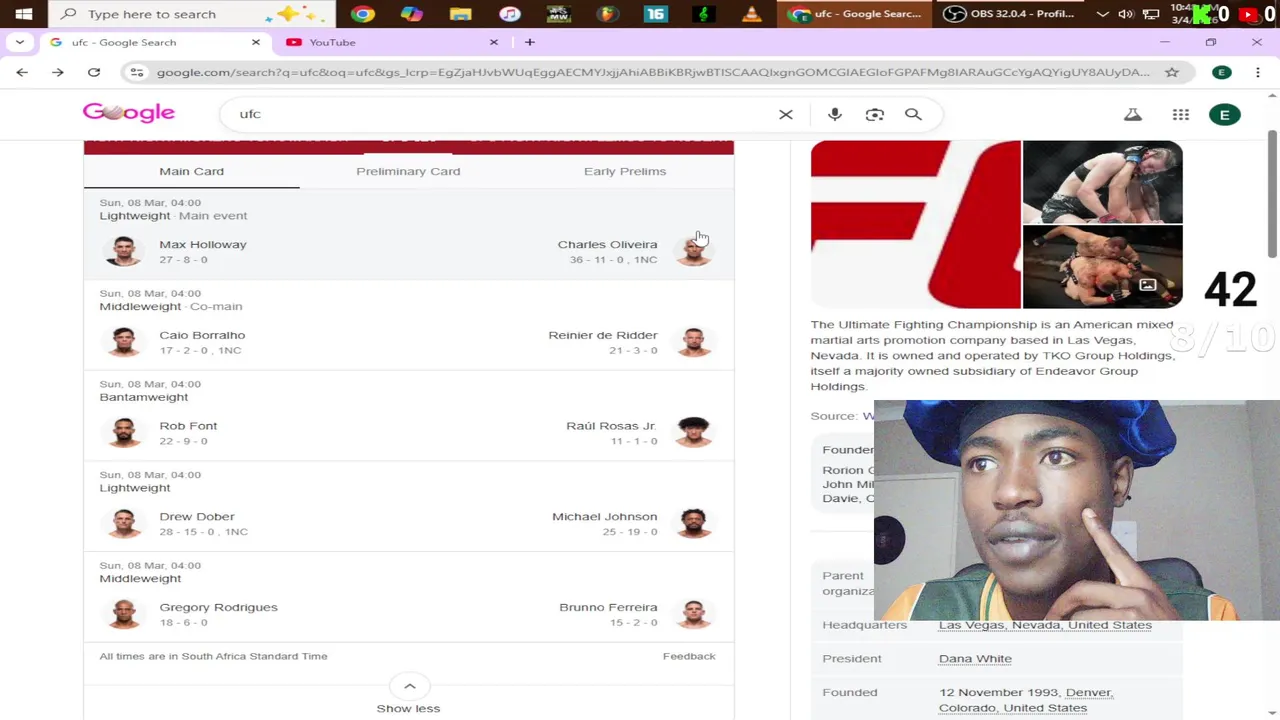The height and width of the screenshot is (720, 1280).
Task: Open File Explorer from the taskbar
Action: pyautogui.click(x=460, y=14)
